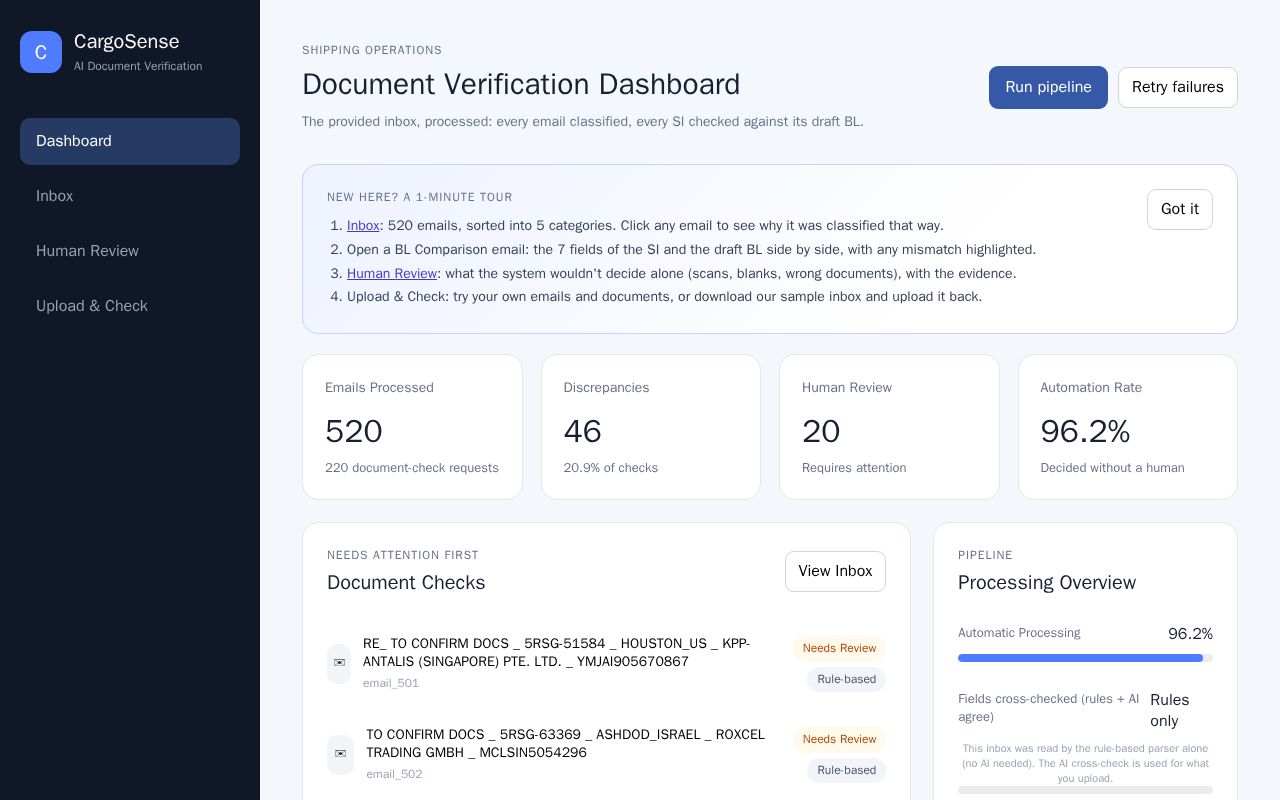Click the Automatic Processing progress bar

point(1085,658)
